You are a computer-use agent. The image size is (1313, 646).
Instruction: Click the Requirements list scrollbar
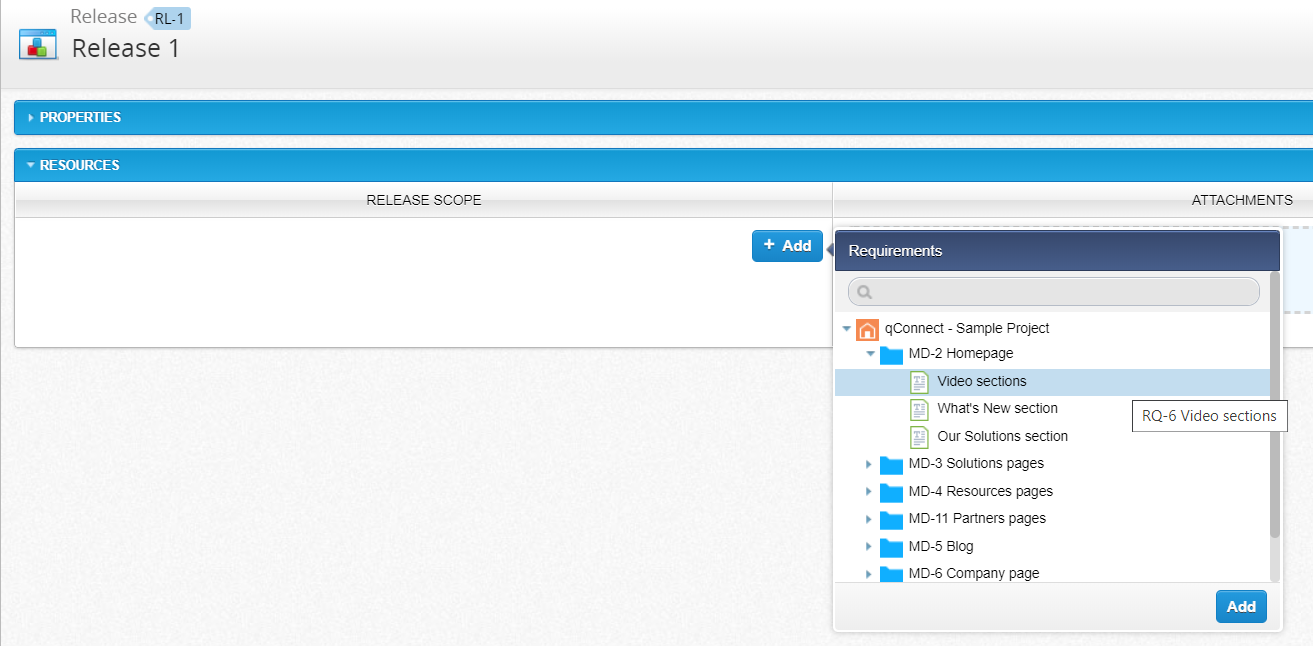coord(1274,405)
